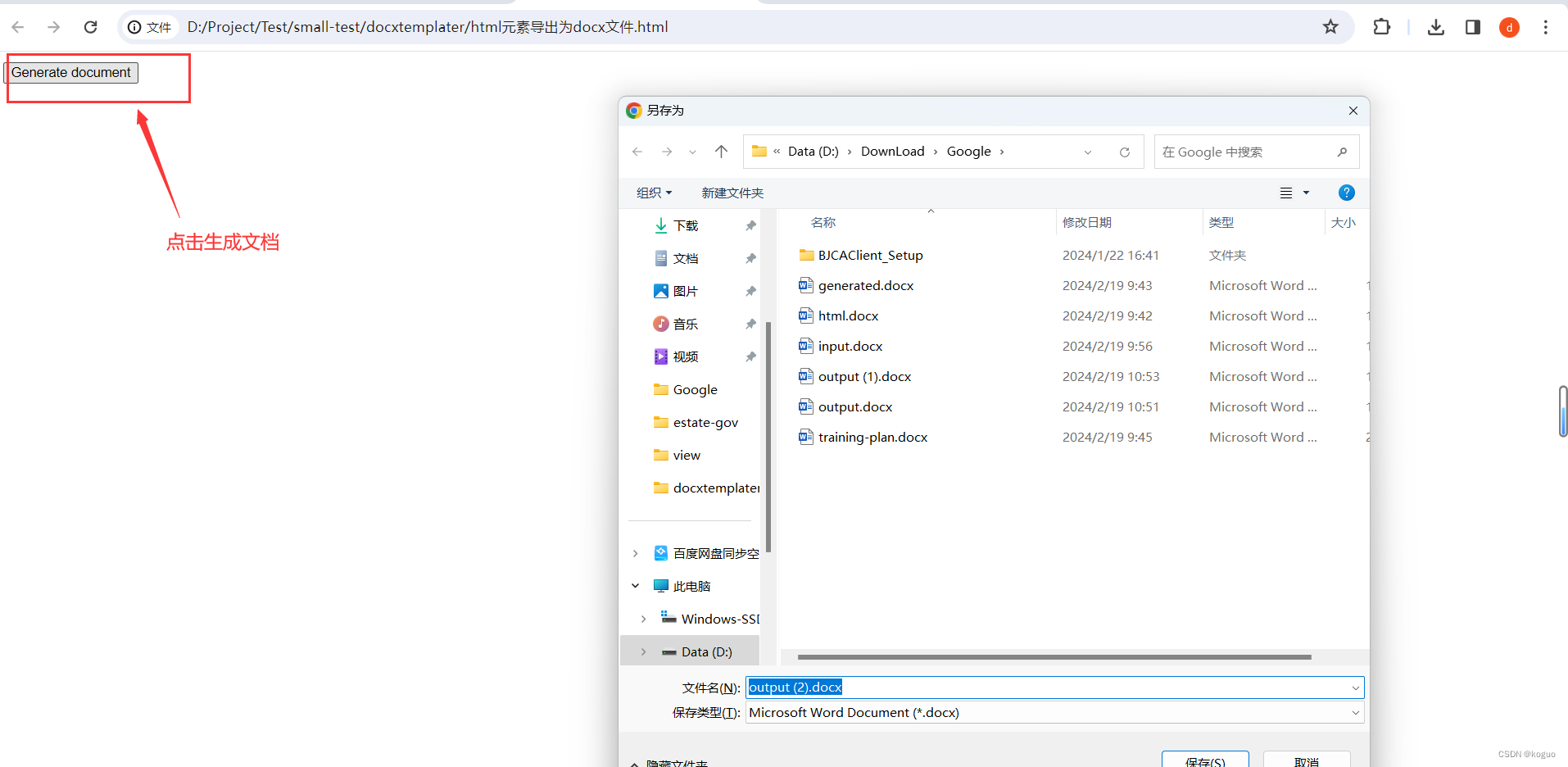Expand the Data (D:) tree node
The width and height of the screenshot is (1568, 767).
(643, 651)
